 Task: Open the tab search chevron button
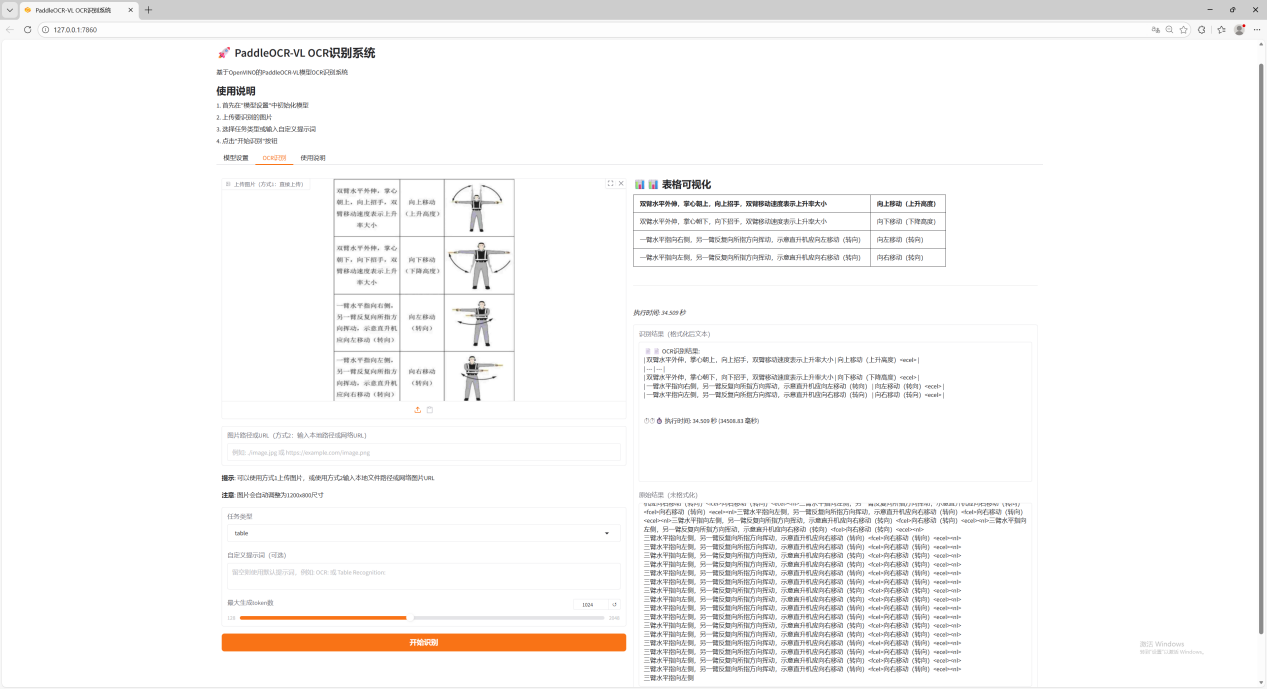pyautogui.click(x=9, y=10)
